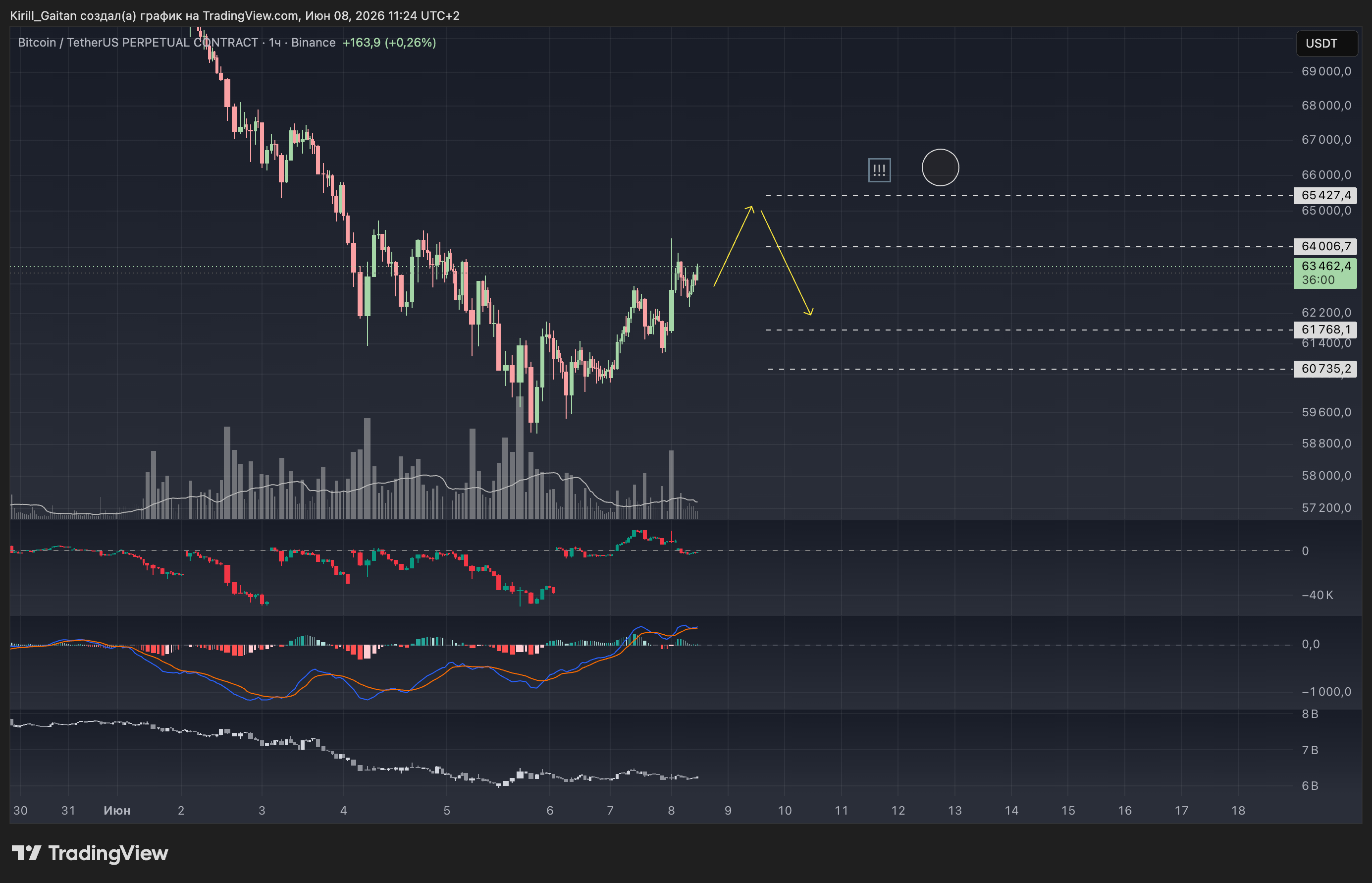This screenshot has width=1372, height=883.
Task: Click date 31 on the time axis
Action: 68,811
